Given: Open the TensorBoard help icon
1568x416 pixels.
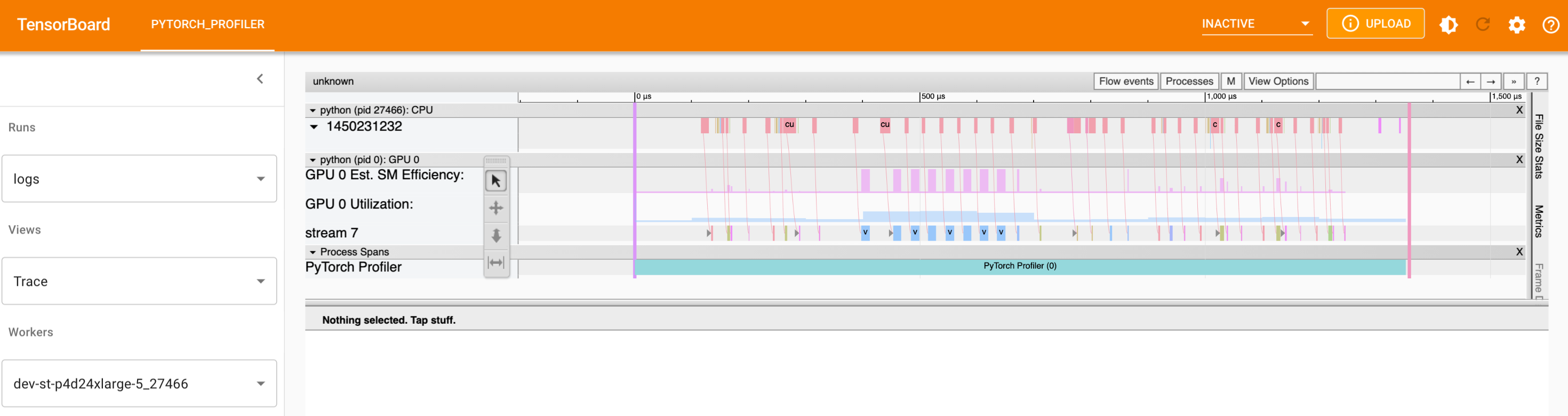Looking at the screenshot, I should tap(1550, 25).
